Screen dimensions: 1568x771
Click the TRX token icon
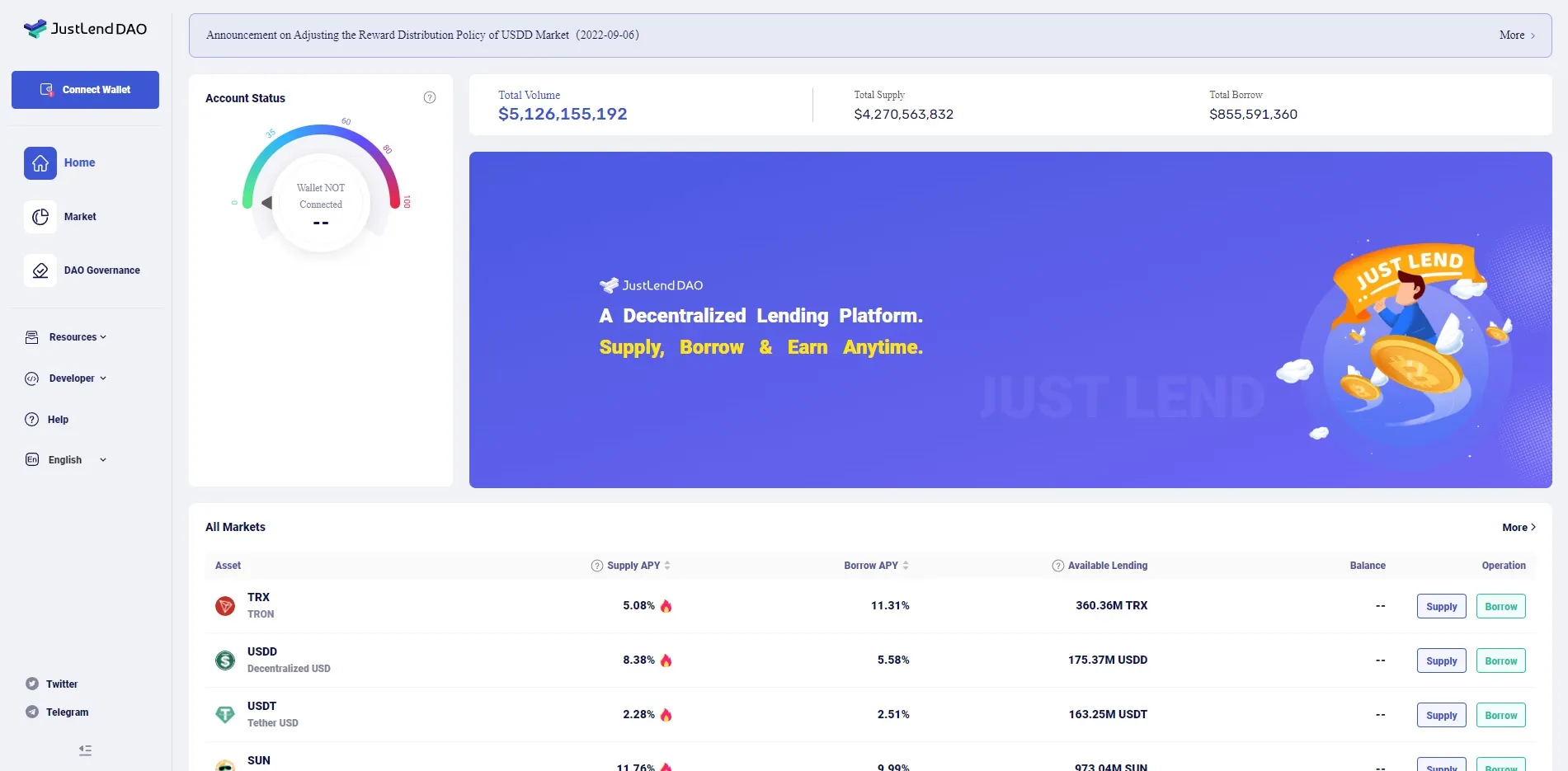(225, 605)
